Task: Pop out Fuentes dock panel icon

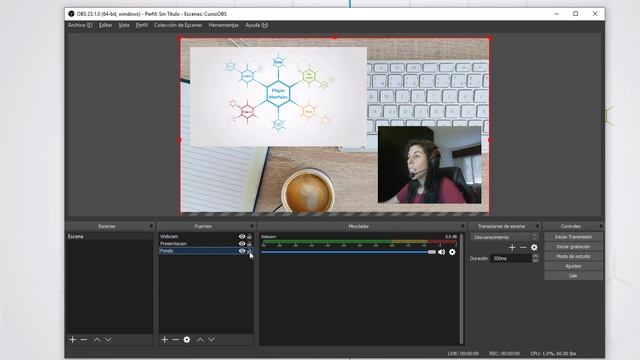Action: click(252, 226)
